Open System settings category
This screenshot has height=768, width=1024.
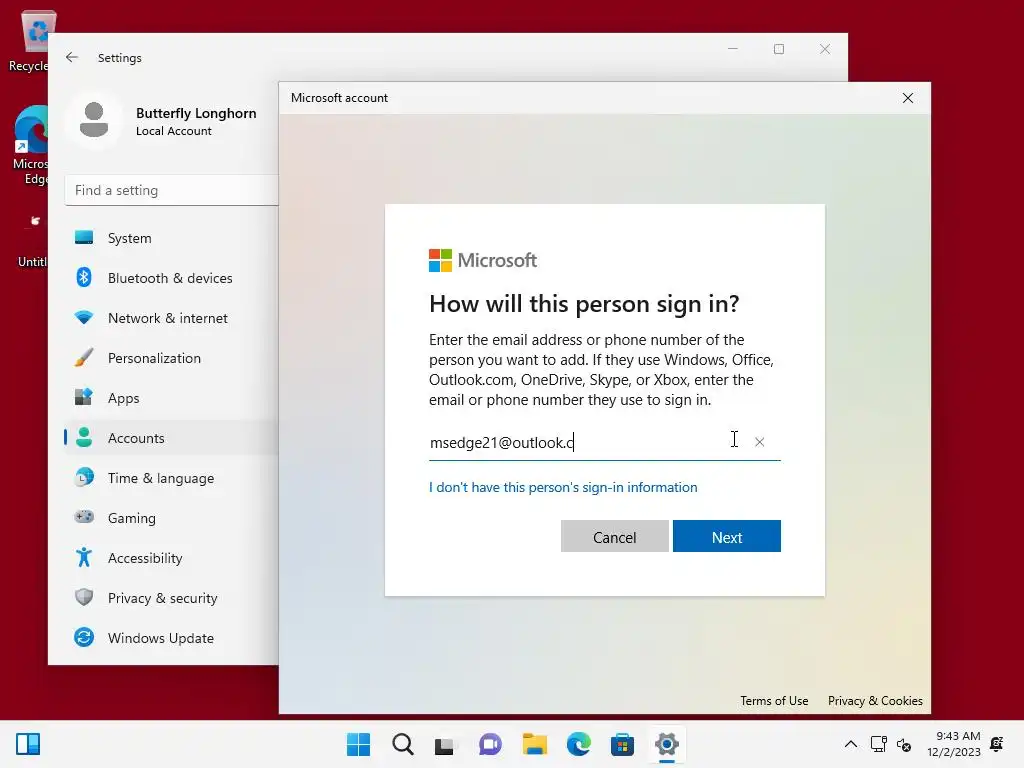172,238
